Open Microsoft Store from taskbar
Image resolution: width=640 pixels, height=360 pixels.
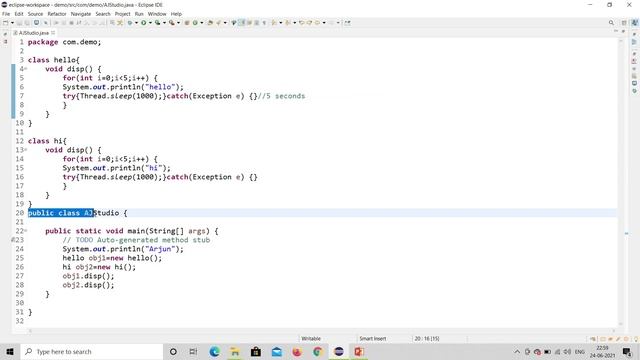click(x=256, y=351)
